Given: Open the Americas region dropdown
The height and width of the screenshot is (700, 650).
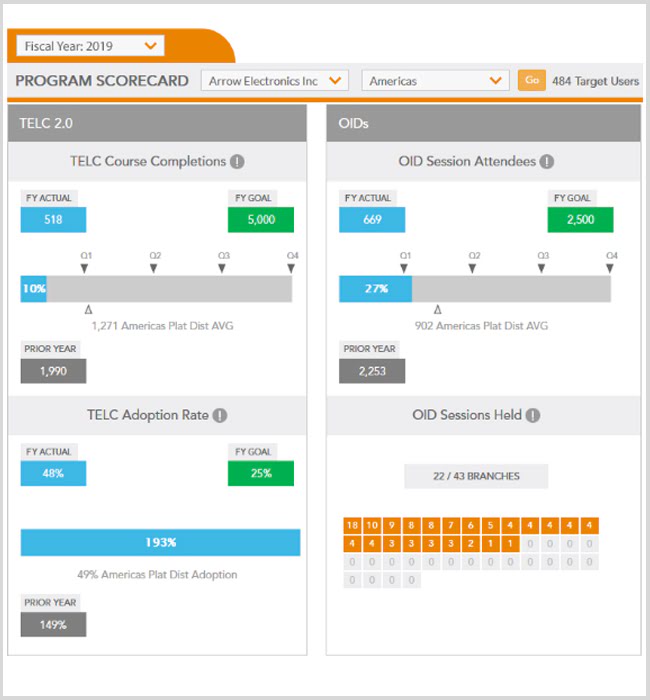Looking at the screenshot, I should [x=436, y=81].
